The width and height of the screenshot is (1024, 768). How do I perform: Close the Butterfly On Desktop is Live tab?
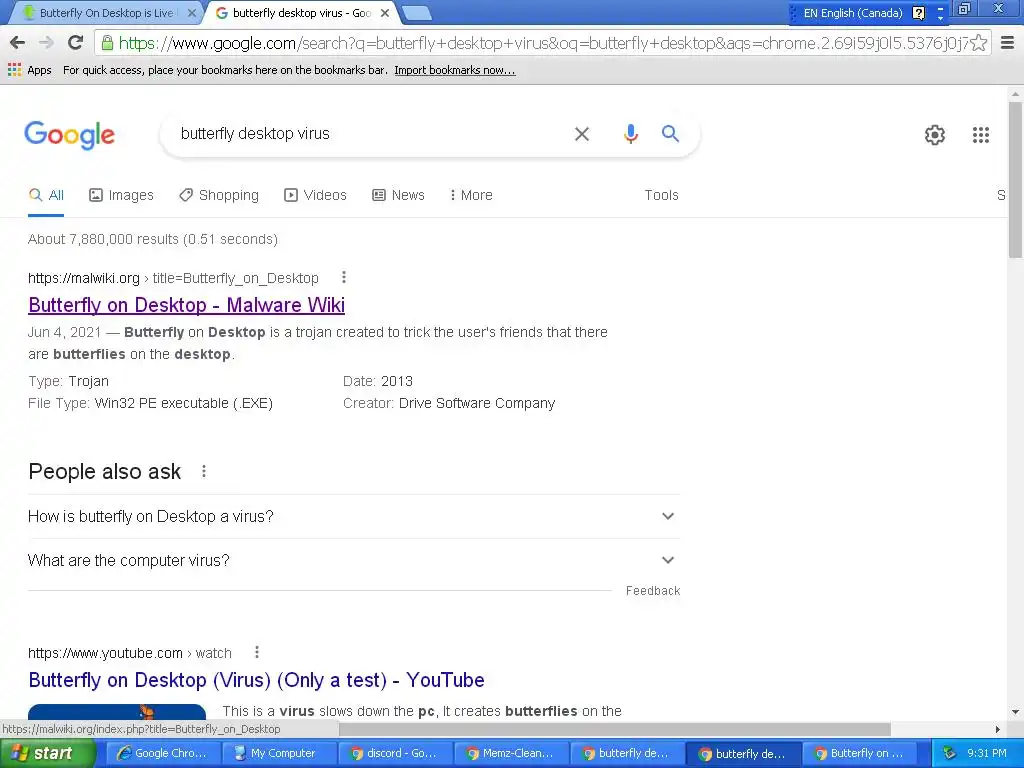pyautogui.click(x=191, y=12)
